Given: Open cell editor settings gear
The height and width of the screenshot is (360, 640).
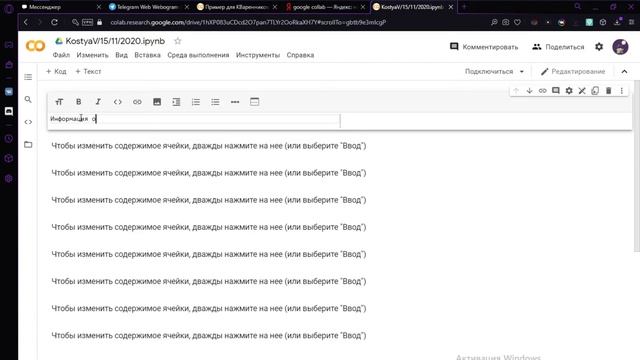Looking at the screenshot, I should 569,91.
